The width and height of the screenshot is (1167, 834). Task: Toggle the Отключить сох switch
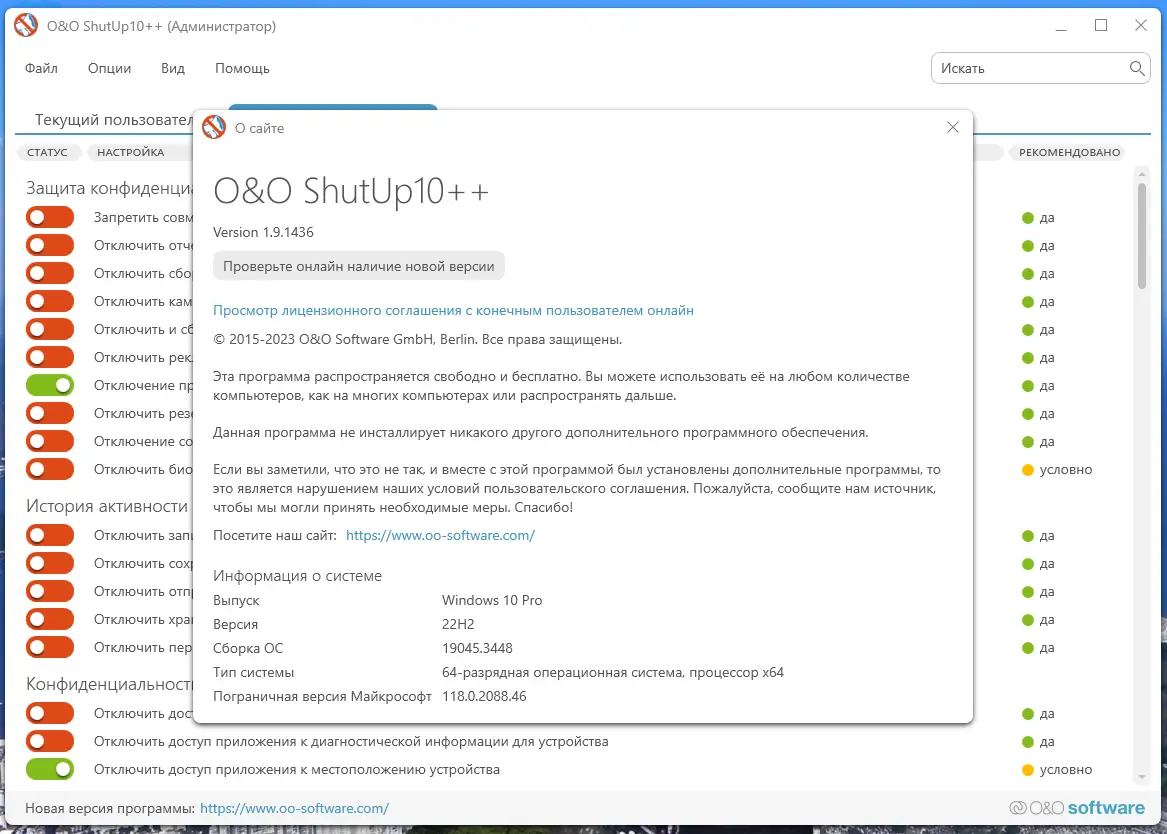pyautogui.click(x=50, y=563)
